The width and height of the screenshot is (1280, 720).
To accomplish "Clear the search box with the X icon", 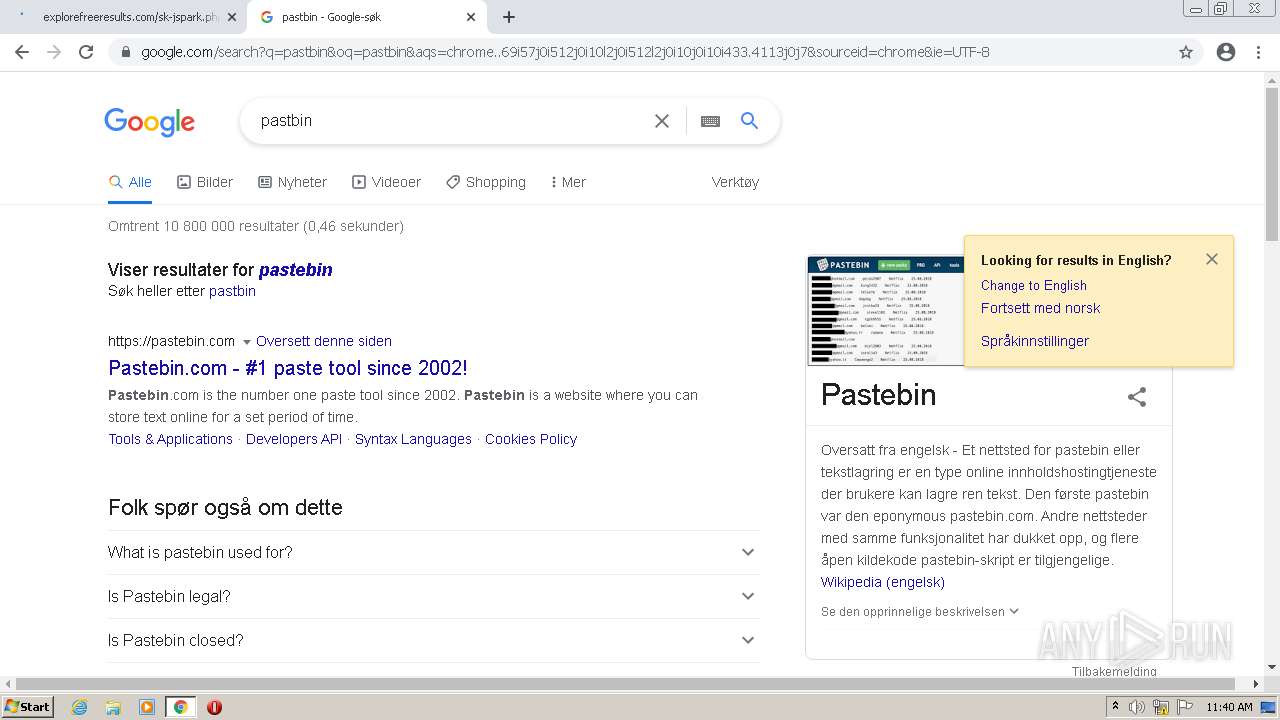I will 662,121.
